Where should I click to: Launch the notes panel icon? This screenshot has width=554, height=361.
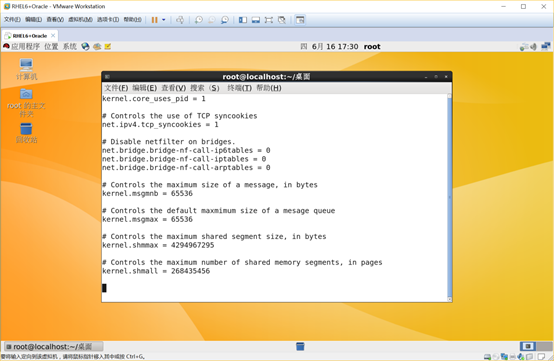pos(107,47)
